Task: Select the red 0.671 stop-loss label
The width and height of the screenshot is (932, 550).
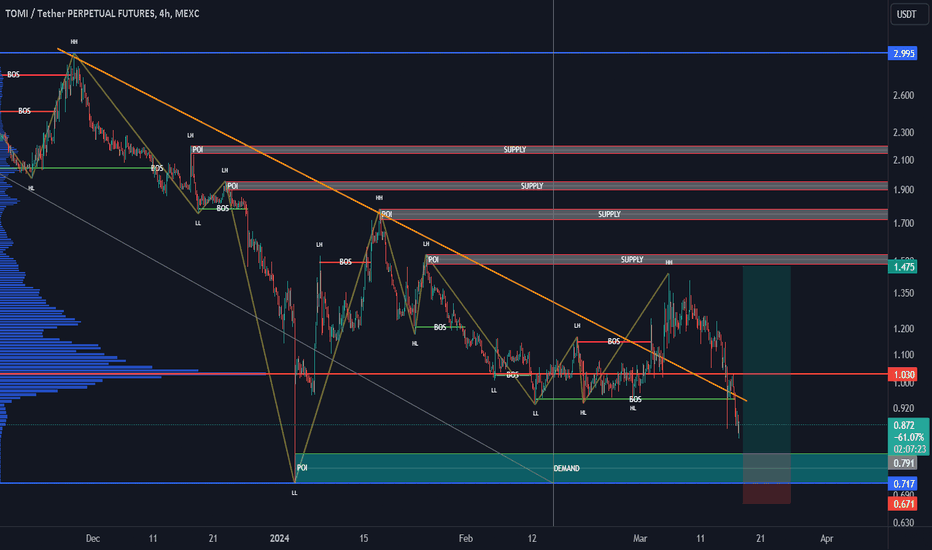Action: (x=902, y=504)
